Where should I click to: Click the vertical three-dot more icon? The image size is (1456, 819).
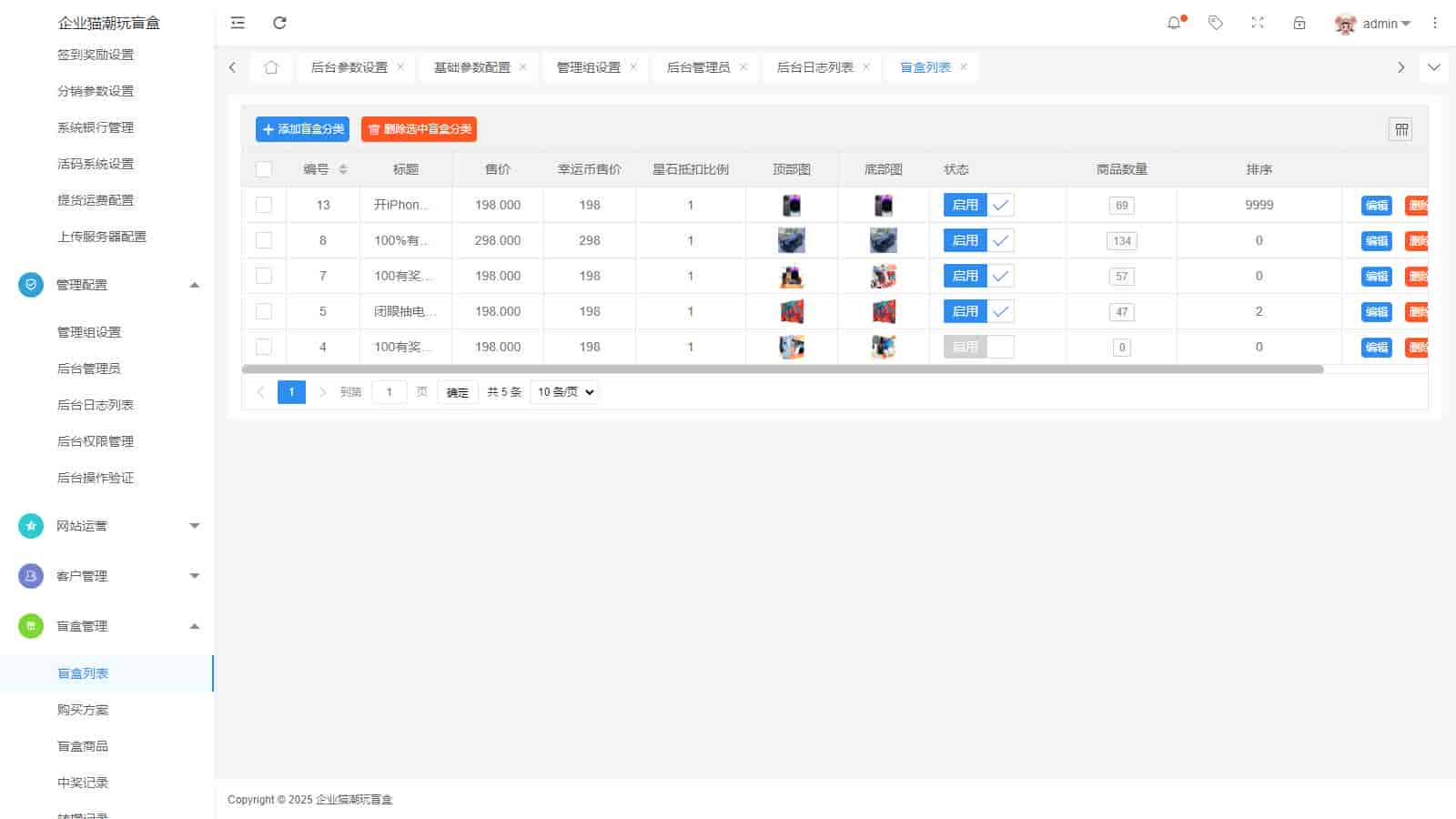[1435, 24]
